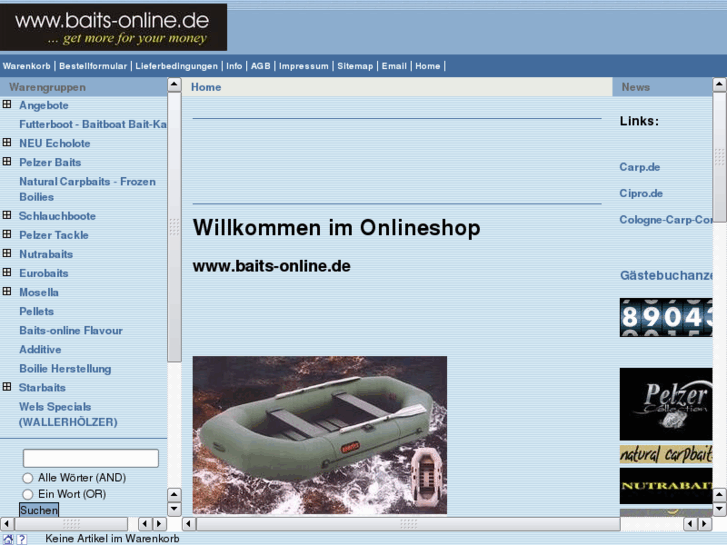Go to Home in the top menu
Screen dimensions: 727x545
click(427, 66)
